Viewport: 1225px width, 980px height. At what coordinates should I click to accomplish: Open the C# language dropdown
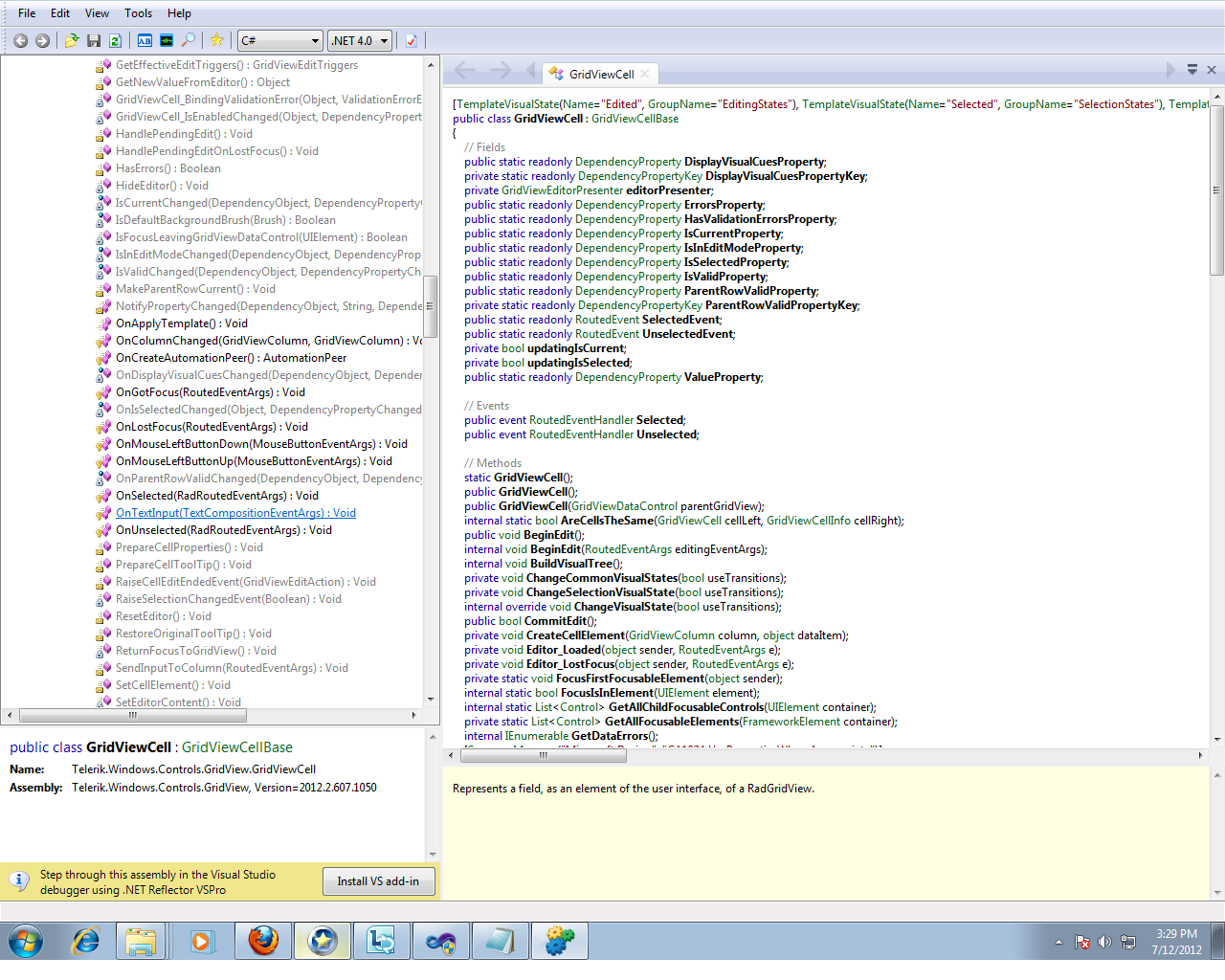pyautogui.click(x=279, y=40)
